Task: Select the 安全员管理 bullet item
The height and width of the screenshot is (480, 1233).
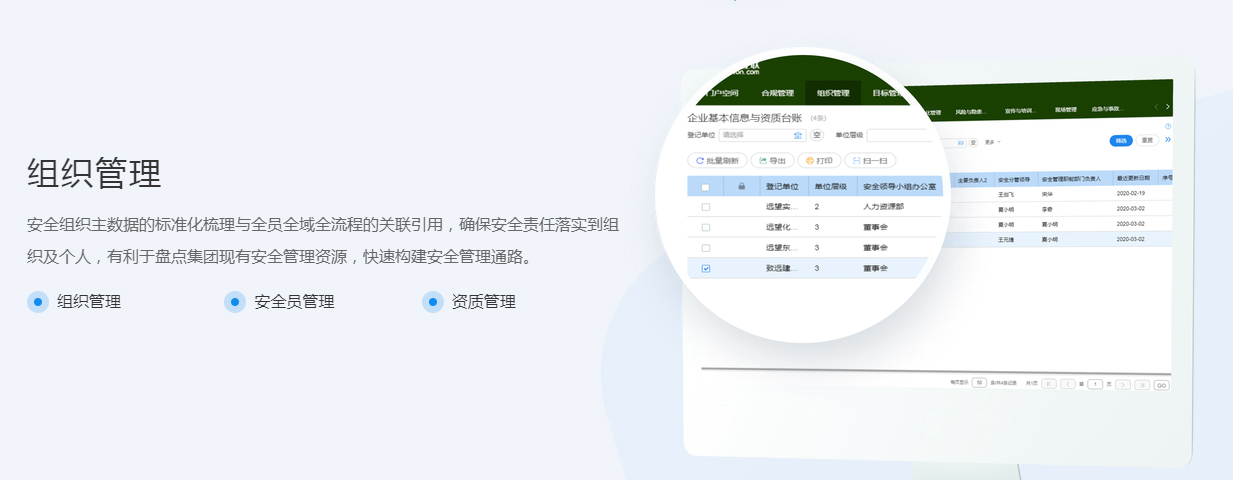Action: click(280, 301)
